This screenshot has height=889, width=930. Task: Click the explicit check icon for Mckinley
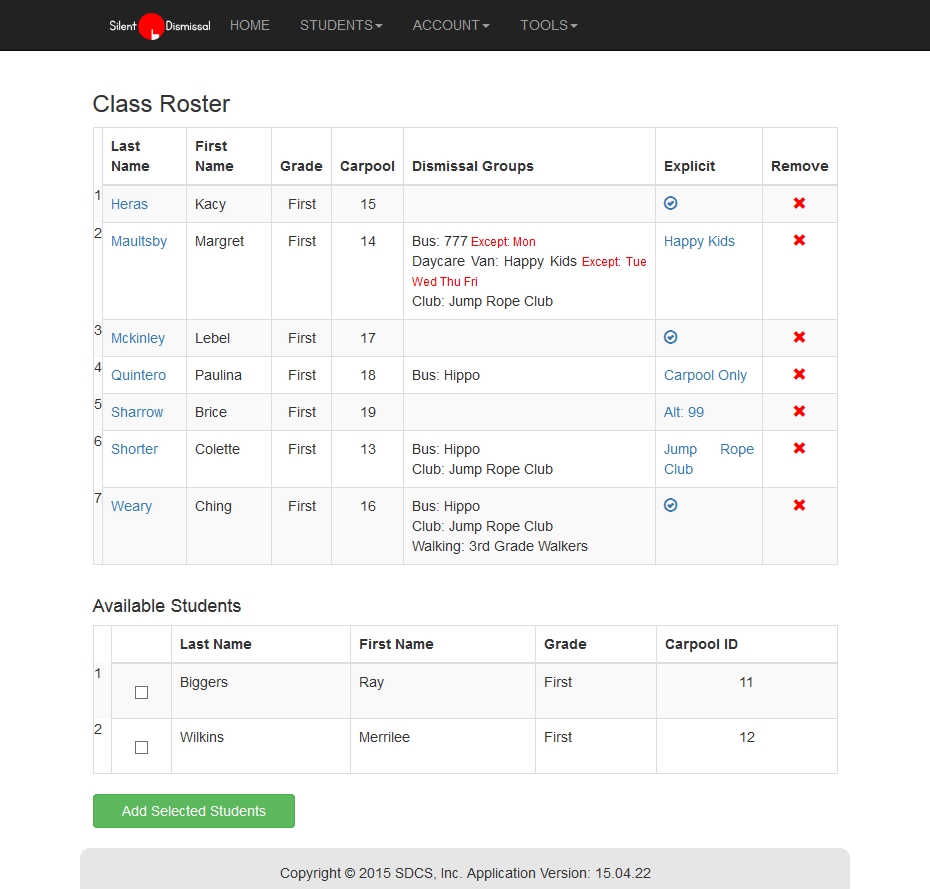click(671, 338)
